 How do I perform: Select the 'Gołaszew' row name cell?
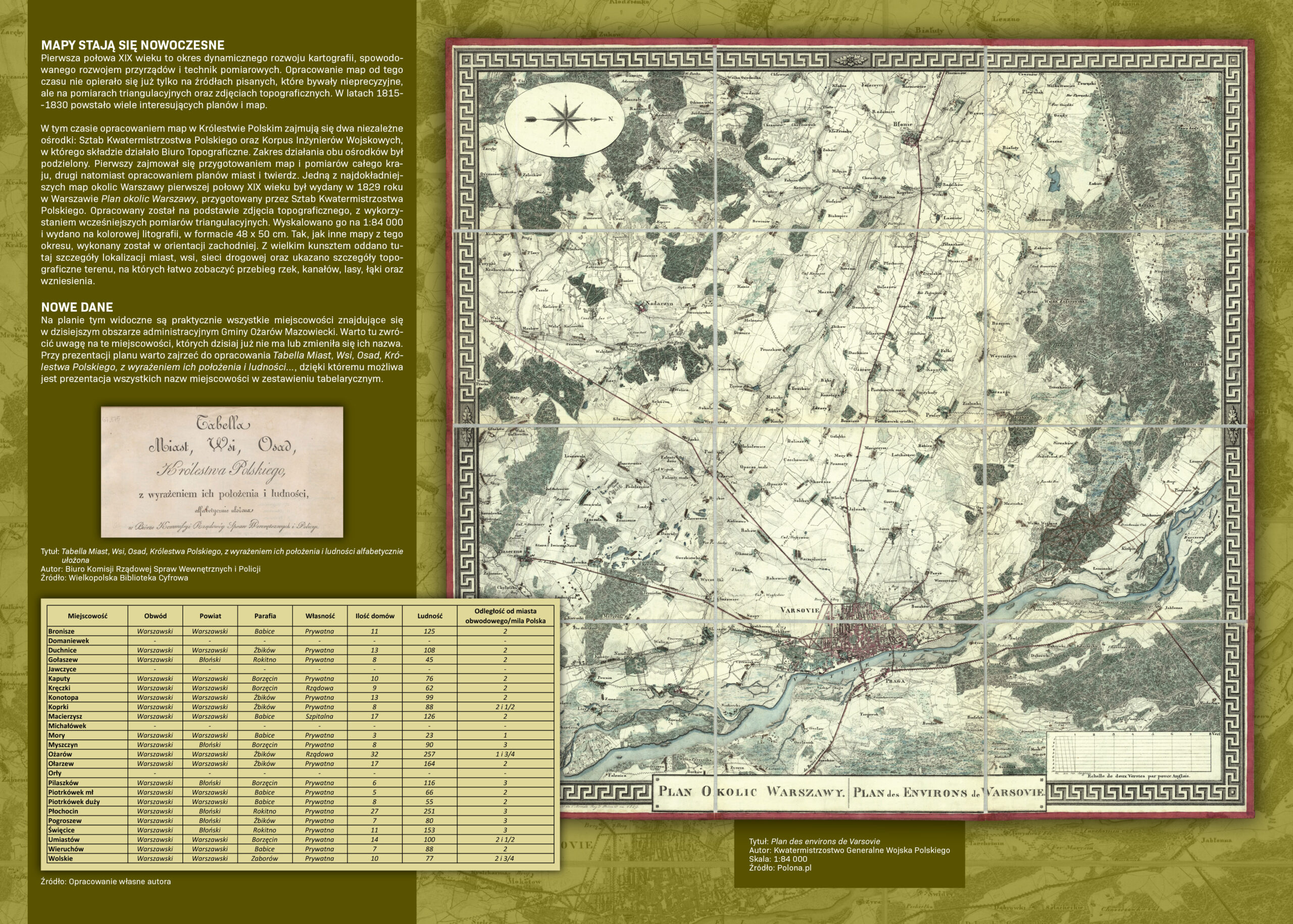tap(87, 659)
